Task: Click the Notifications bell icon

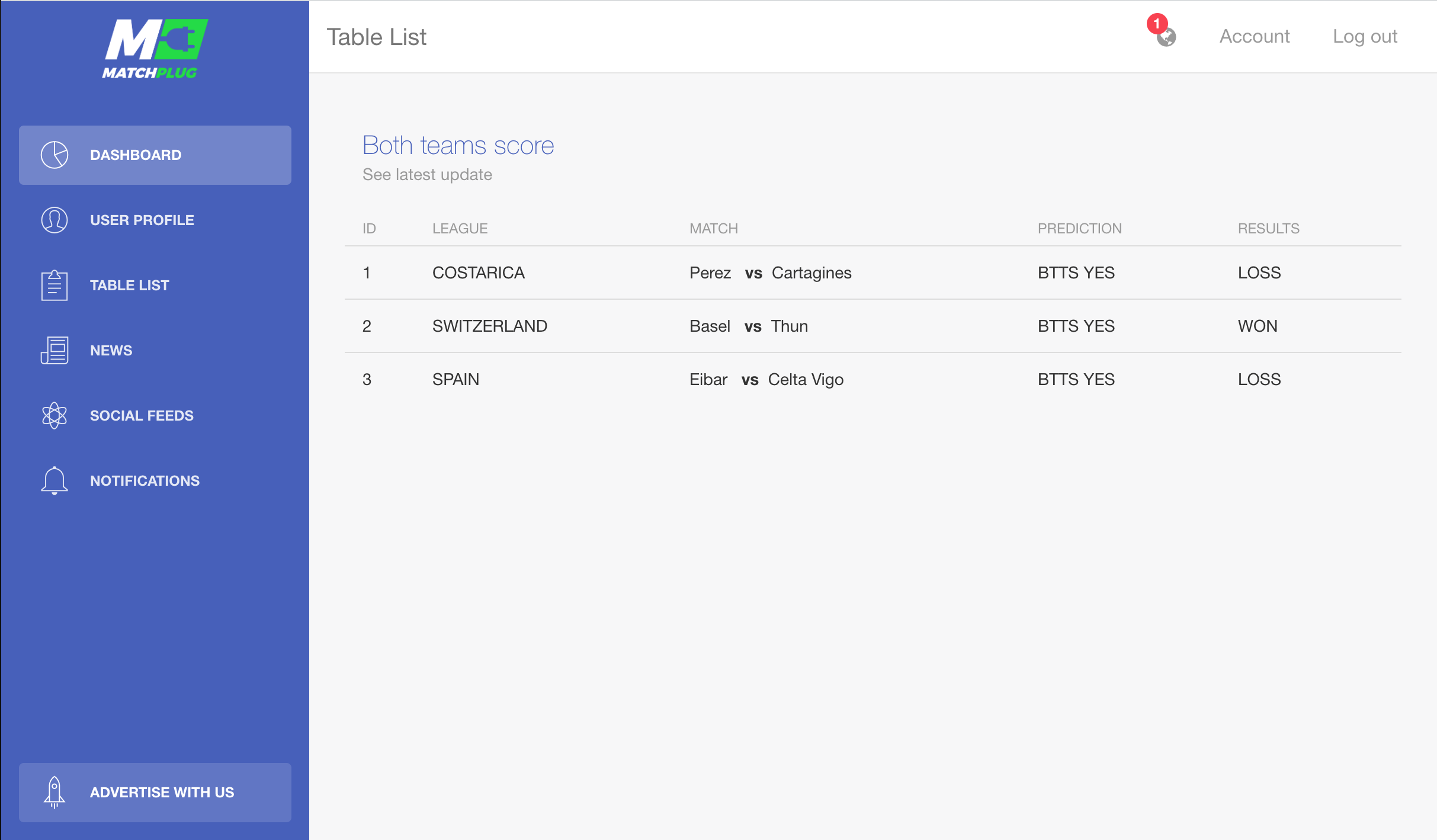Action: [54, 480]
